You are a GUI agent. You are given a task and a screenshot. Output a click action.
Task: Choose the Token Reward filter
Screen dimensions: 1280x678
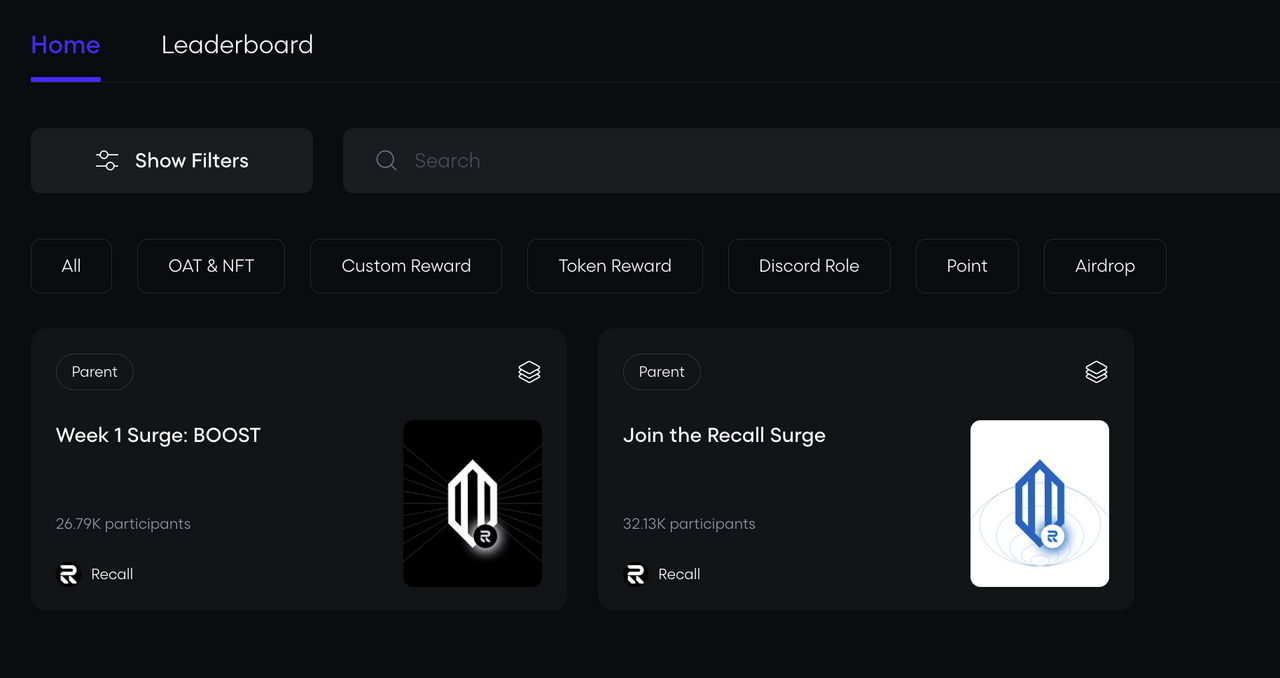click(x=615, y=266)
